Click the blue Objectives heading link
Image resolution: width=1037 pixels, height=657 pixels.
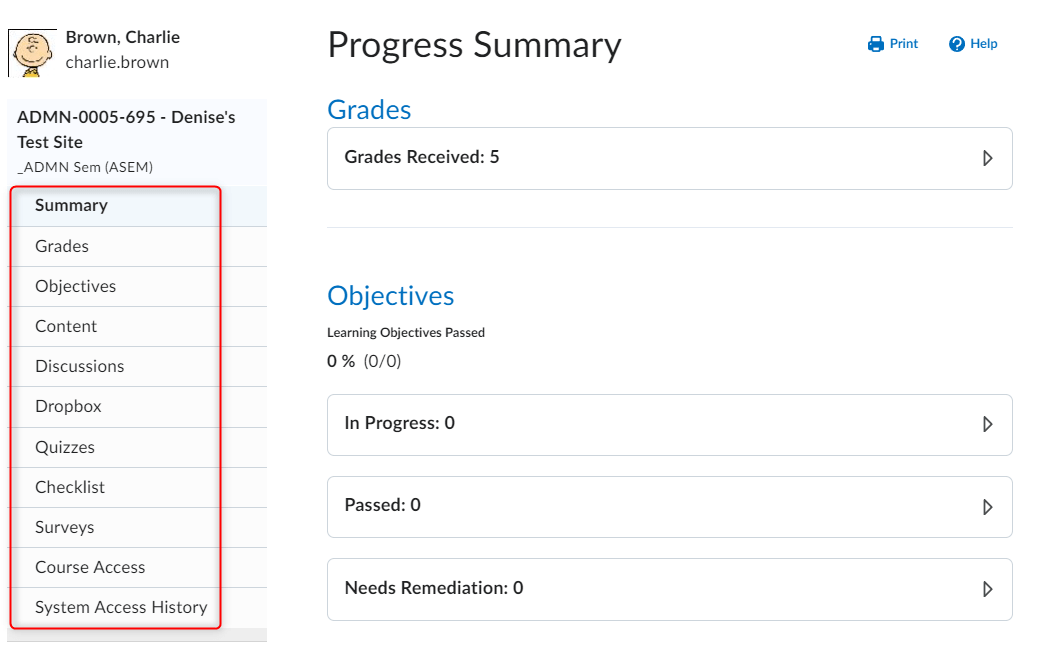pos(390,296)
